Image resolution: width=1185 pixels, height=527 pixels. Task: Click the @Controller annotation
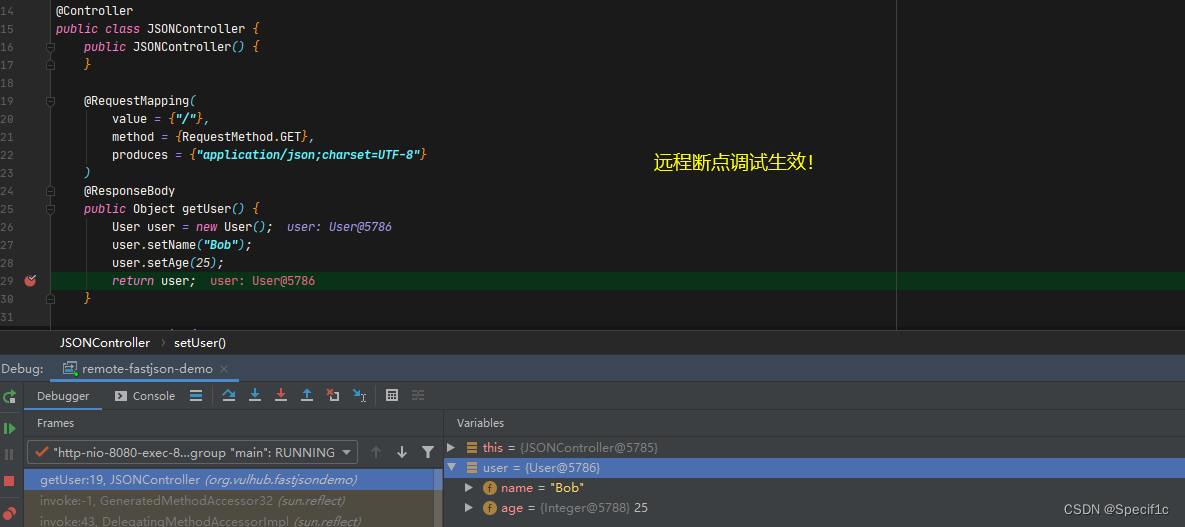pyautogui.click(x=94, y=11)
